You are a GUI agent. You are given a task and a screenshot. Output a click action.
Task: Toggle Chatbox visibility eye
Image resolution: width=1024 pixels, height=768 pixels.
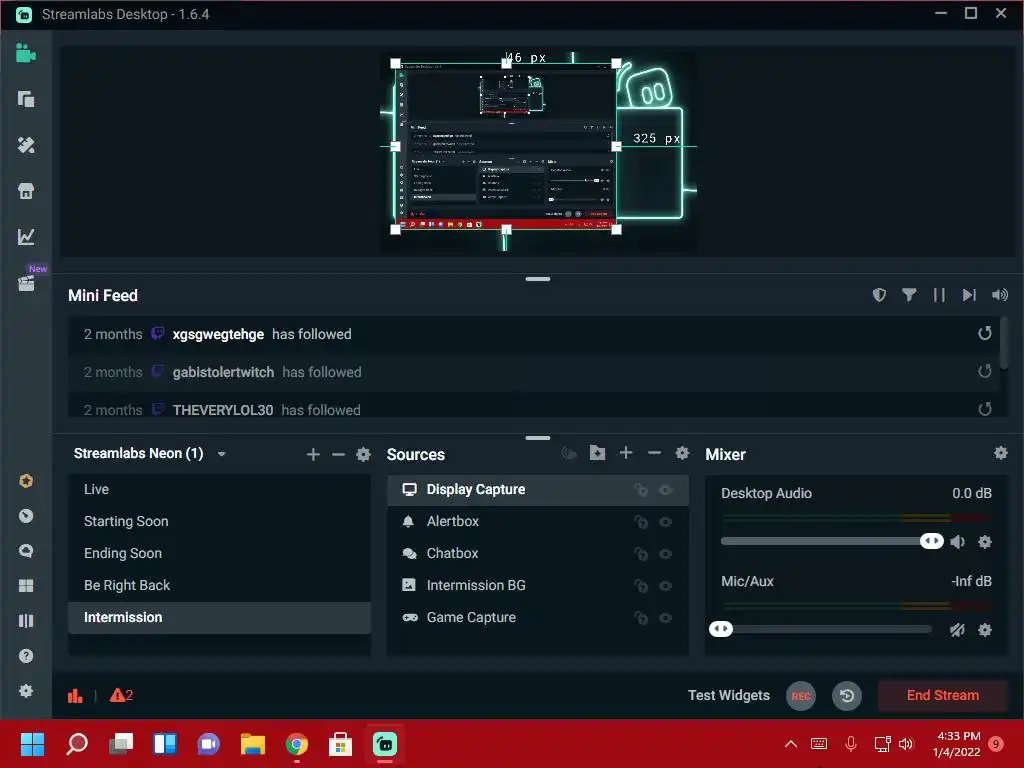pyautogui.click(x=665, y=554)
